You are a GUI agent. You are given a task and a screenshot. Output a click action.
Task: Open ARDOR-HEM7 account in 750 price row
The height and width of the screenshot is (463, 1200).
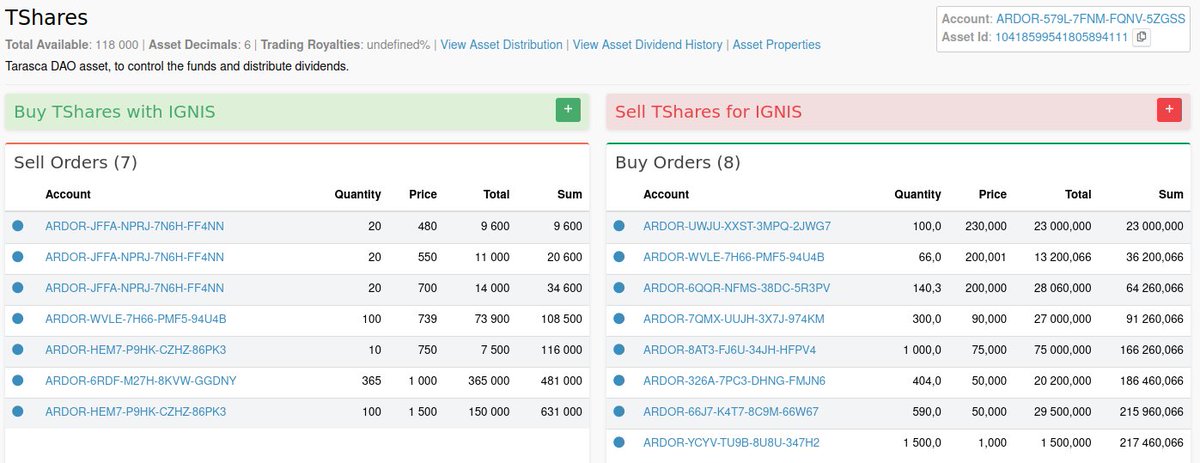coord(136,350)
